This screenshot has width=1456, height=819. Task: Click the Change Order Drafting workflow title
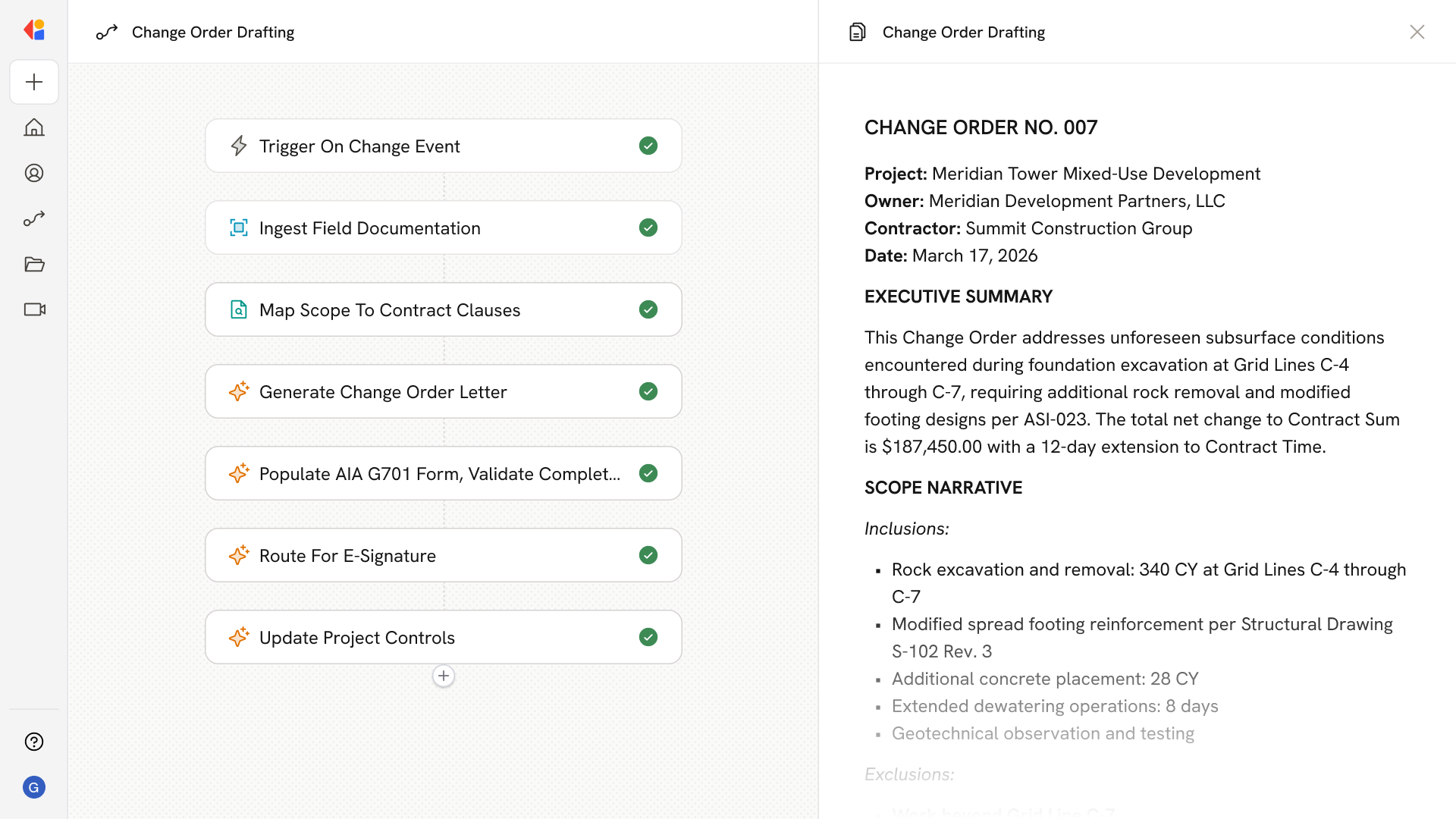click(x=213, y=32)
